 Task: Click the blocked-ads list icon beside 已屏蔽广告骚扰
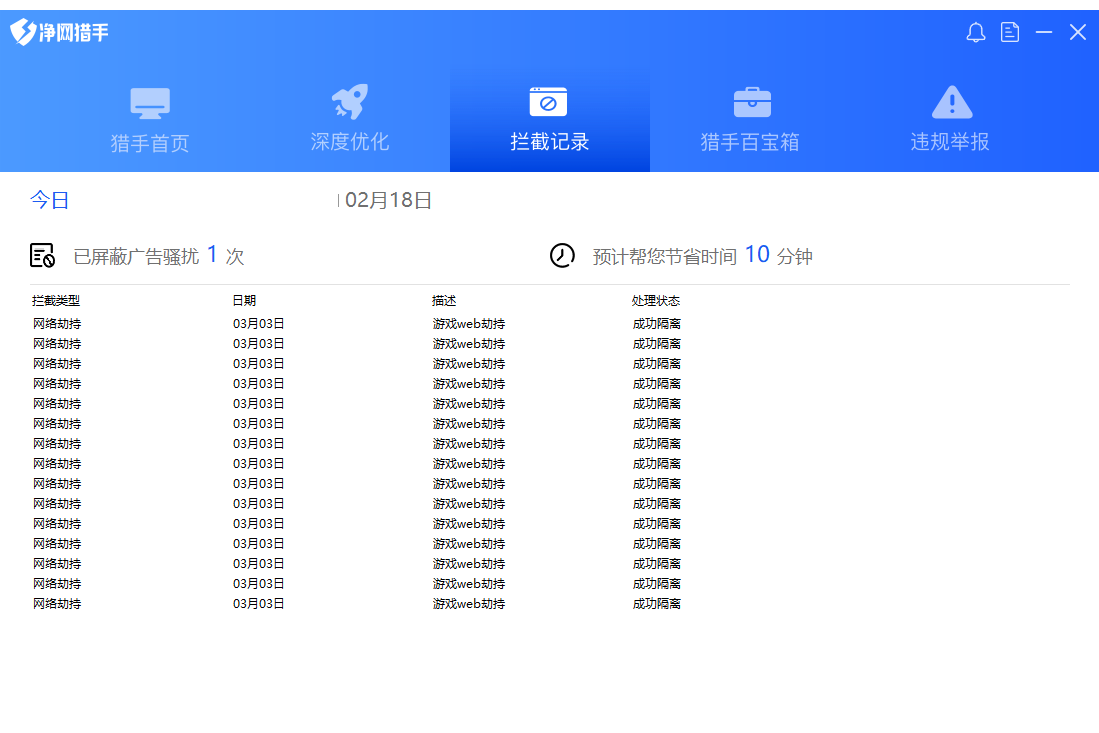click(44, 255)
